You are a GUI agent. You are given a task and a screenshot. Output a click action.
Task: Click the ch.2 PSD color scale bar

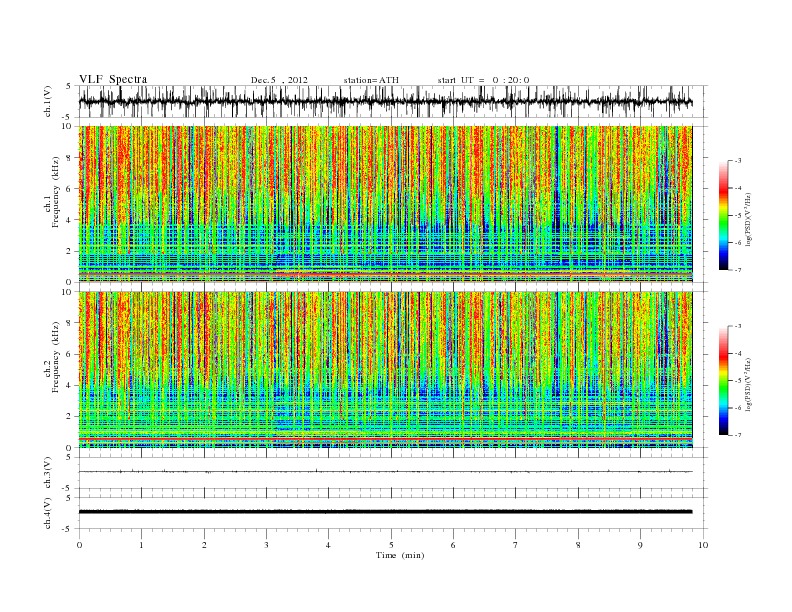click(723, 380)
